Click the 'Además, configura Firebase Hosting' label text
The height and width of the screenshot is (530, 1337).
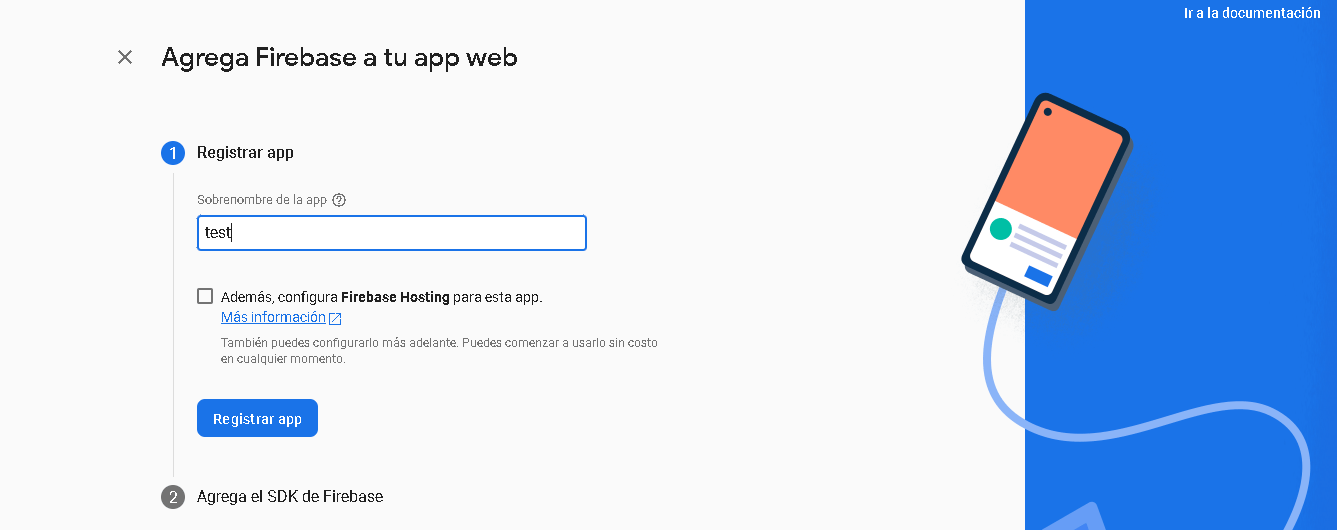(x=381, y=297)
